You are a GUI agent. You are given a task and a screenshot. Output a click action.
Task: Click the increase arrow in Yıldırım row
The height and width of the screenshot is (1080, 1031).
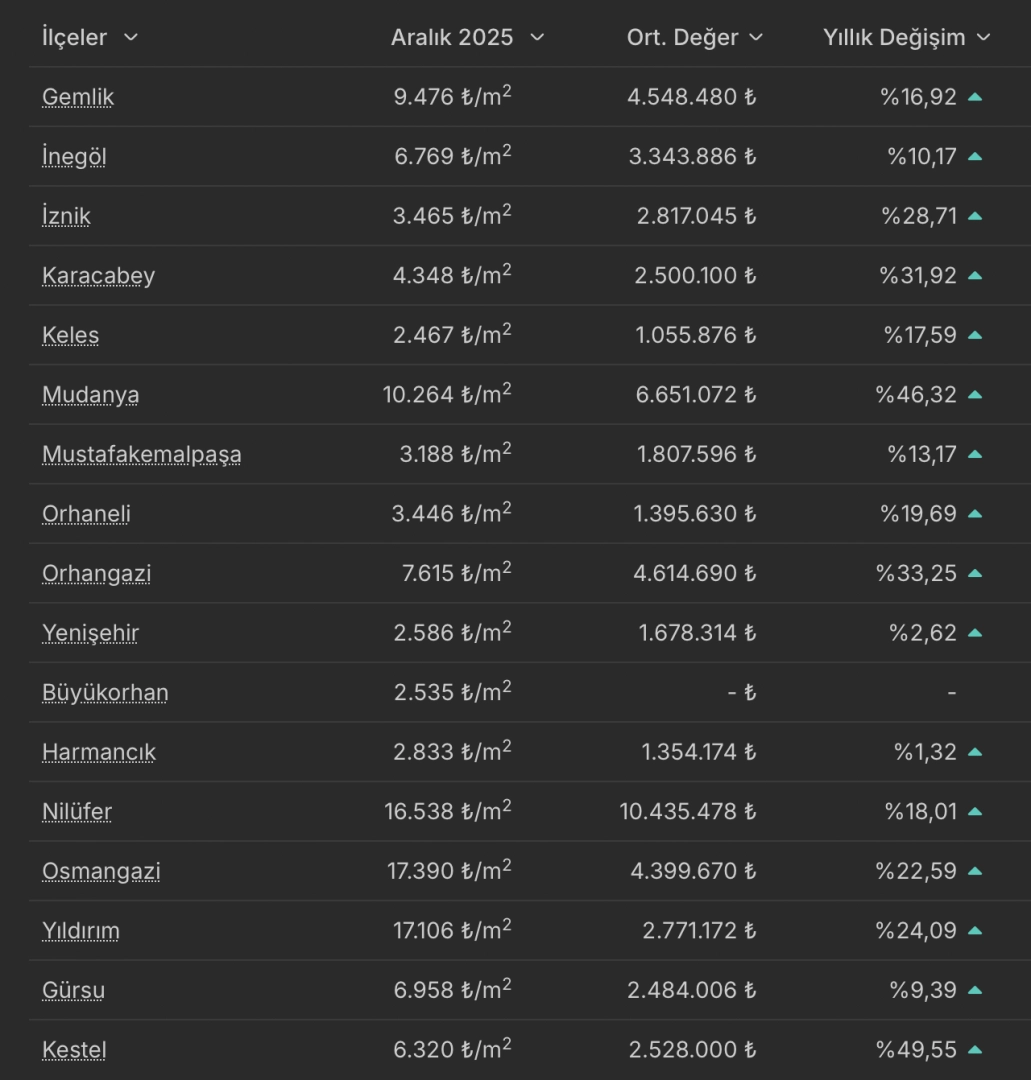(975, 931)
